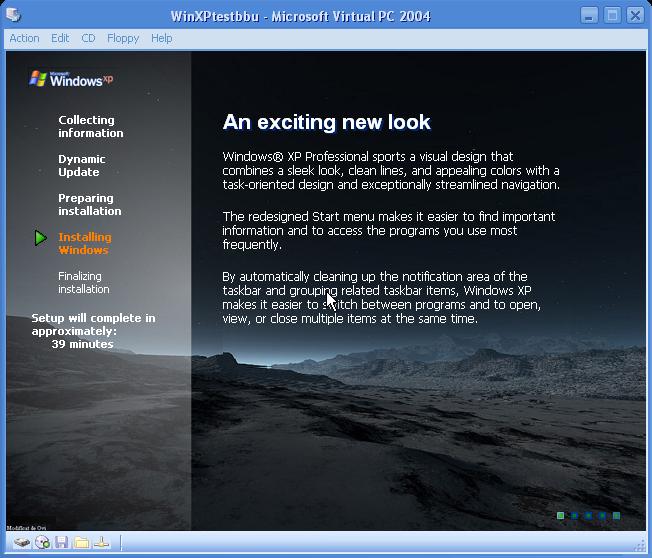Click the setup progress indicator squares
The height and width of the screenshot is (558, 652).
(588, 516)
